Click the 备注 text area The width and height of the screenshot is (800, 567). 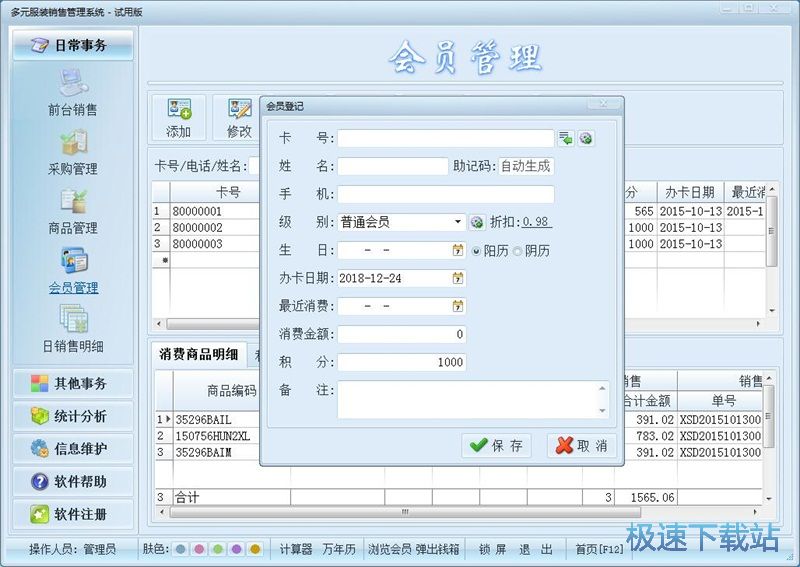click(x=473, y=399)
